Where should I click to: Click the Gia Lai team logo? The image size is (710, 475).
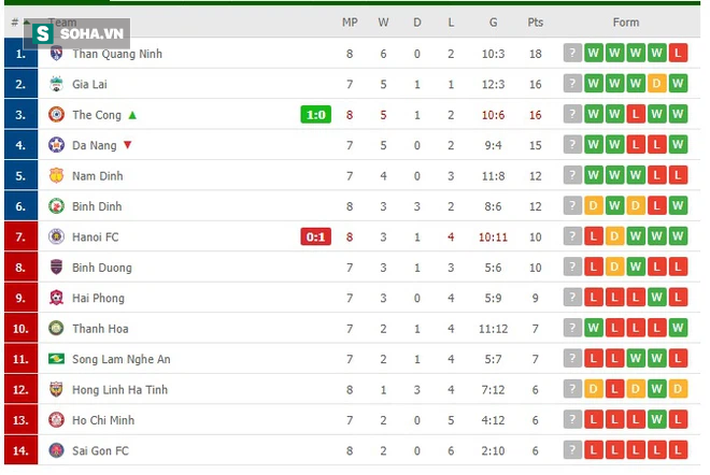(56, 84)
